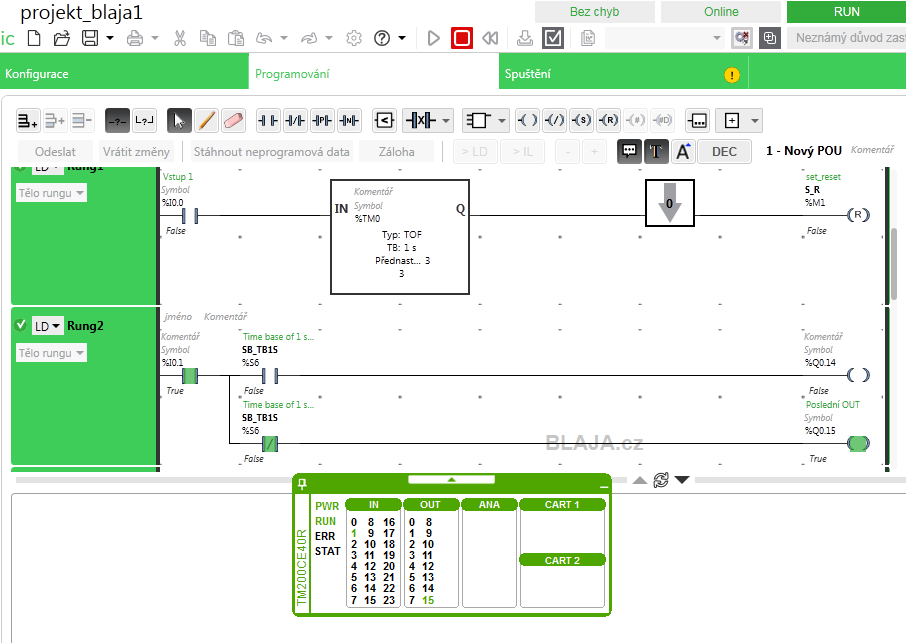Toggle rung comments display
The width and height of the screenshot is (906, 643).
[629, 151]
